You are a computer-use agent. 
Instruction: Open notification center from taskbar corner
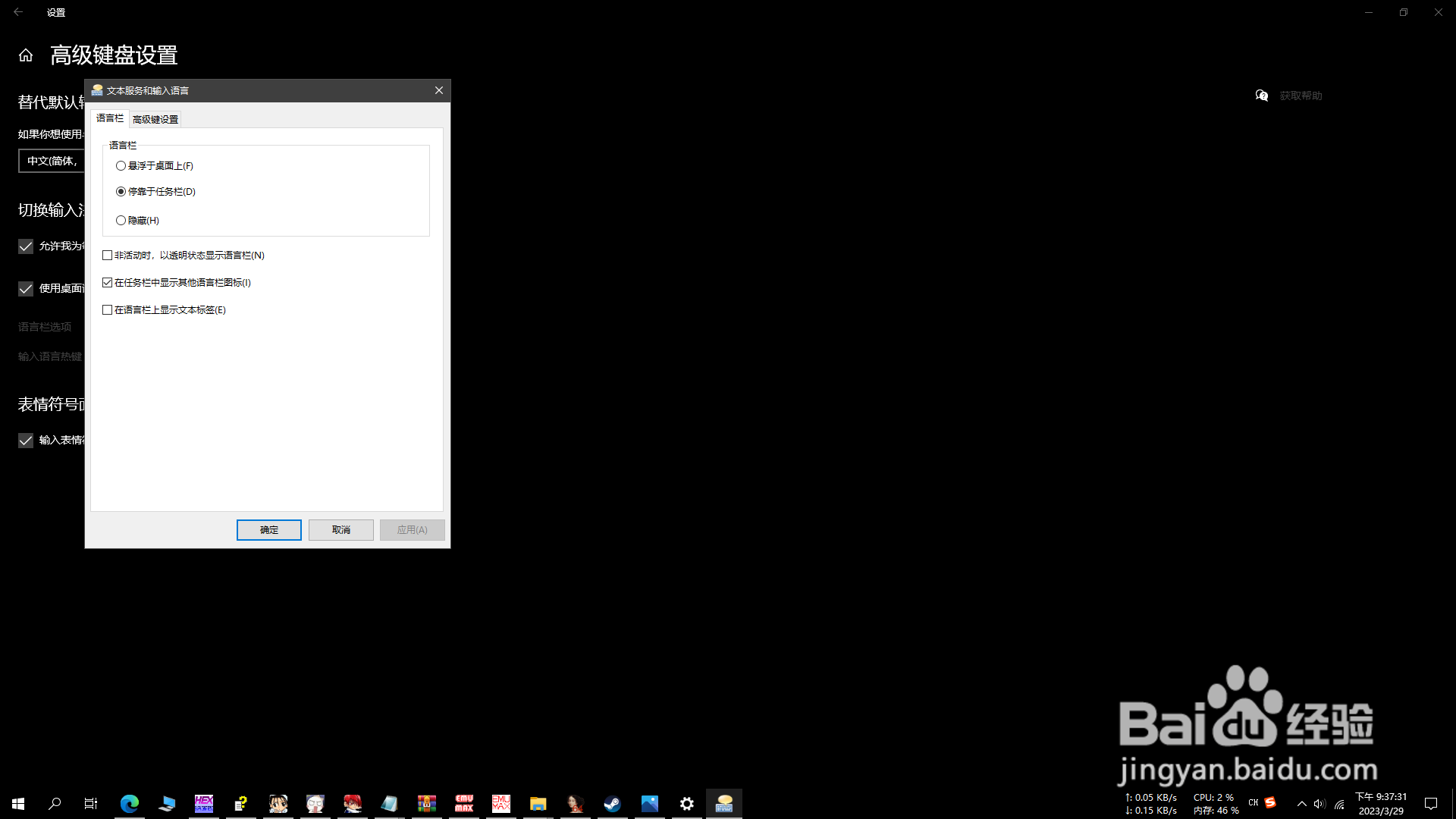point(1430,803)
